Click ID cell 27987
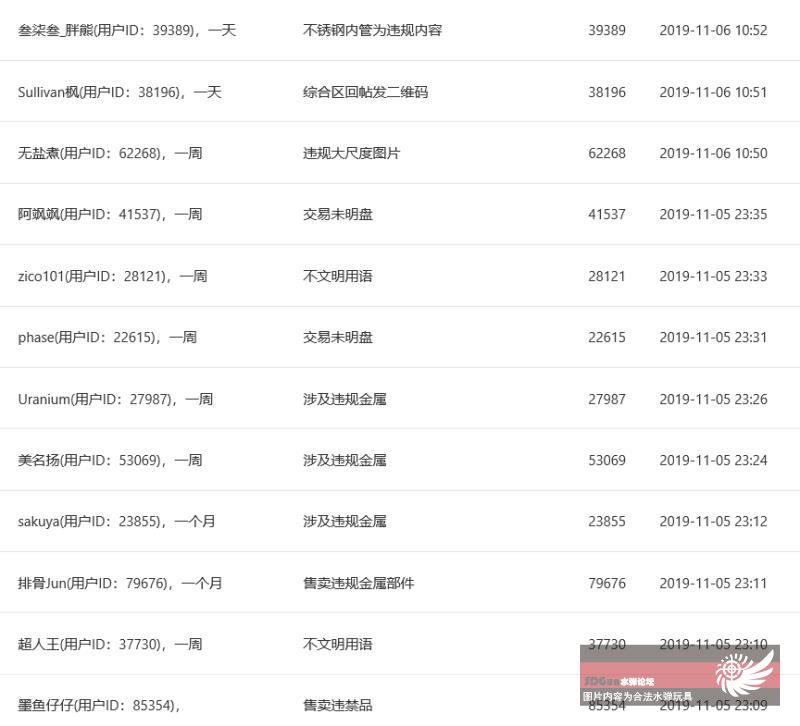The height and width of the screenshot is (726, 800). (607, 399)
